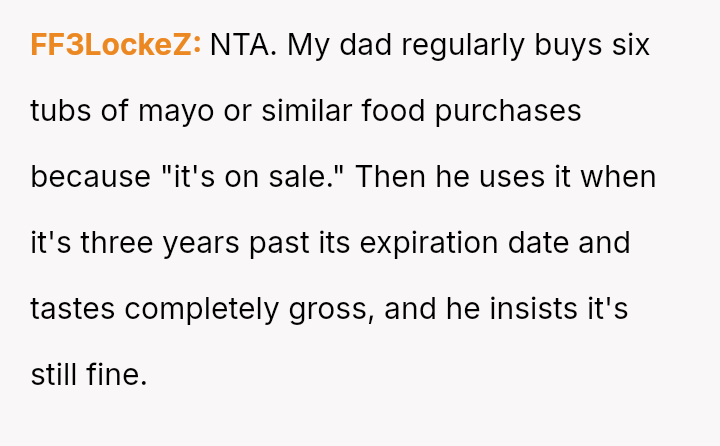
Task: Click the quoted text "it's on sale."
Action: pos(252,177)
